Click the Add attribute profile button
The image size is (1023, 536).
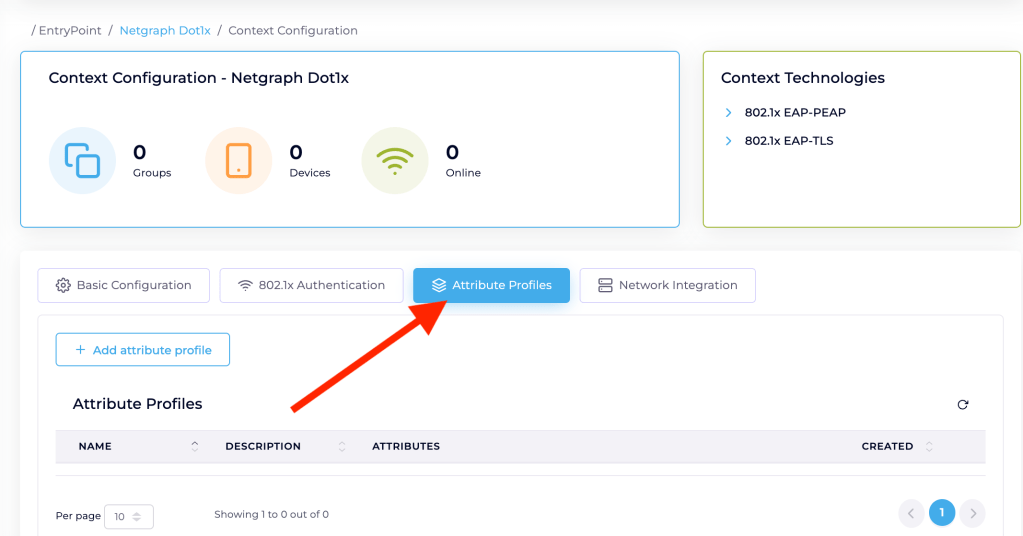pyautogui.click(x=143, y=350)
